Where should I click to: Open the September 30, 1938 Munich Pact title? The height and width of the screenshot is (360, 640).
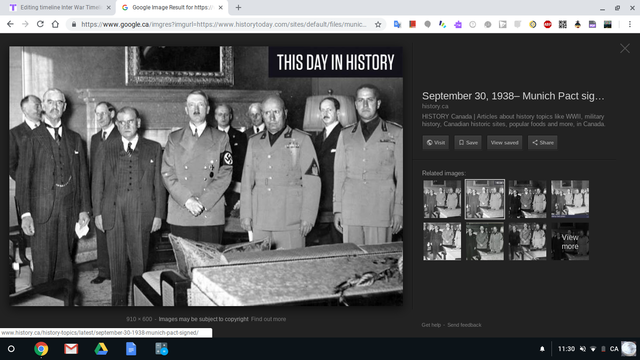click(x=513, y=96)
